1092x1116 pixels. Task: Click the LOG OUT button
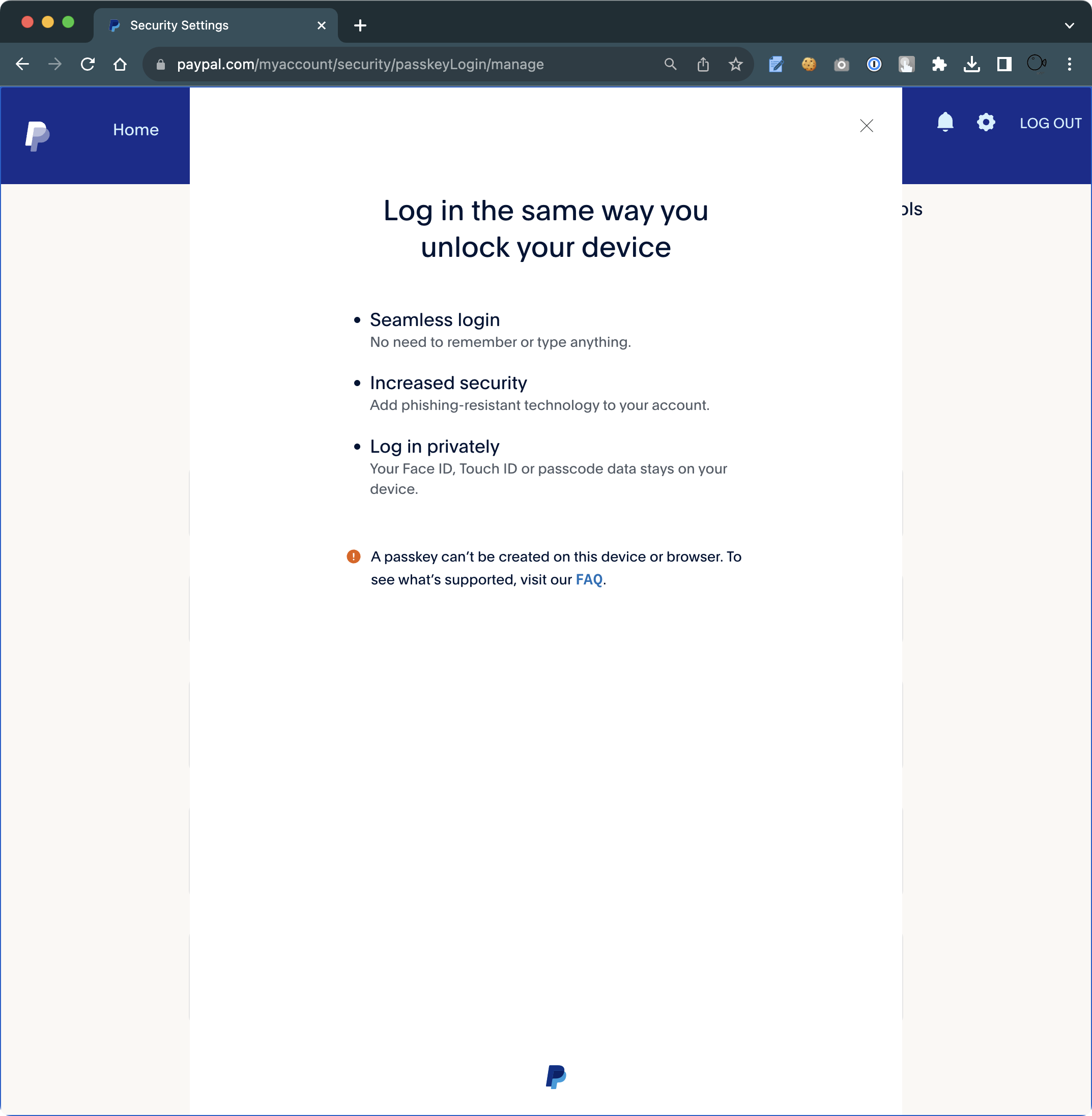pyautogui.click(x=1050, y=123)
